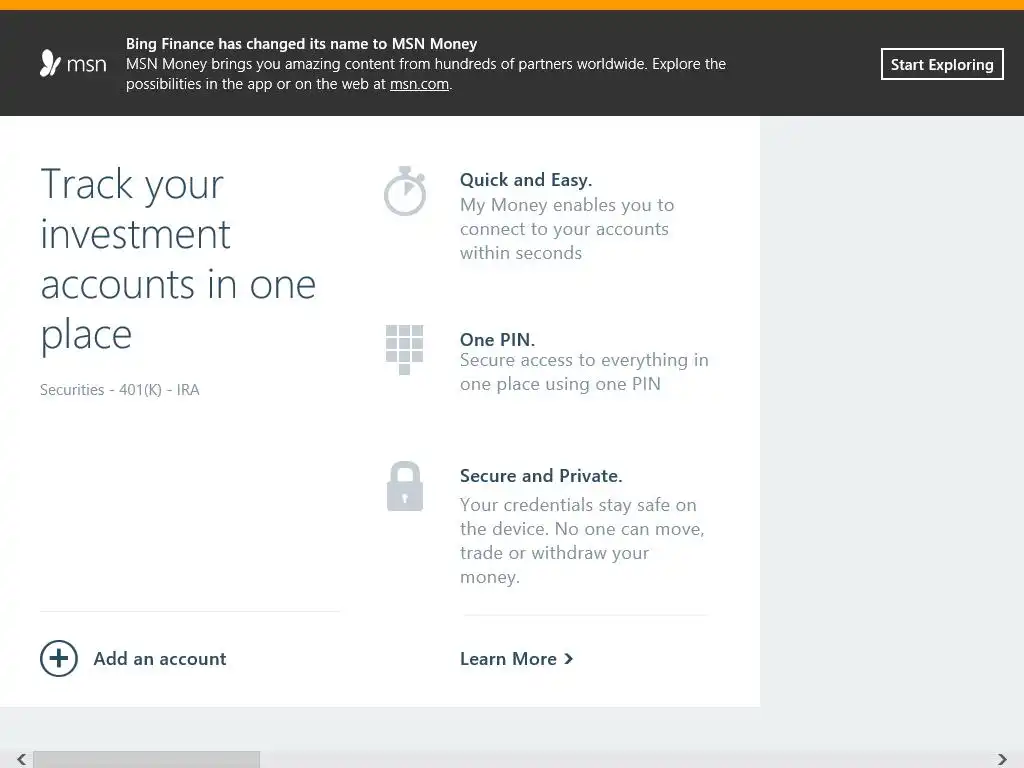
Task: Click 'Your credentials stay safe' description
Action: (581, 541)
